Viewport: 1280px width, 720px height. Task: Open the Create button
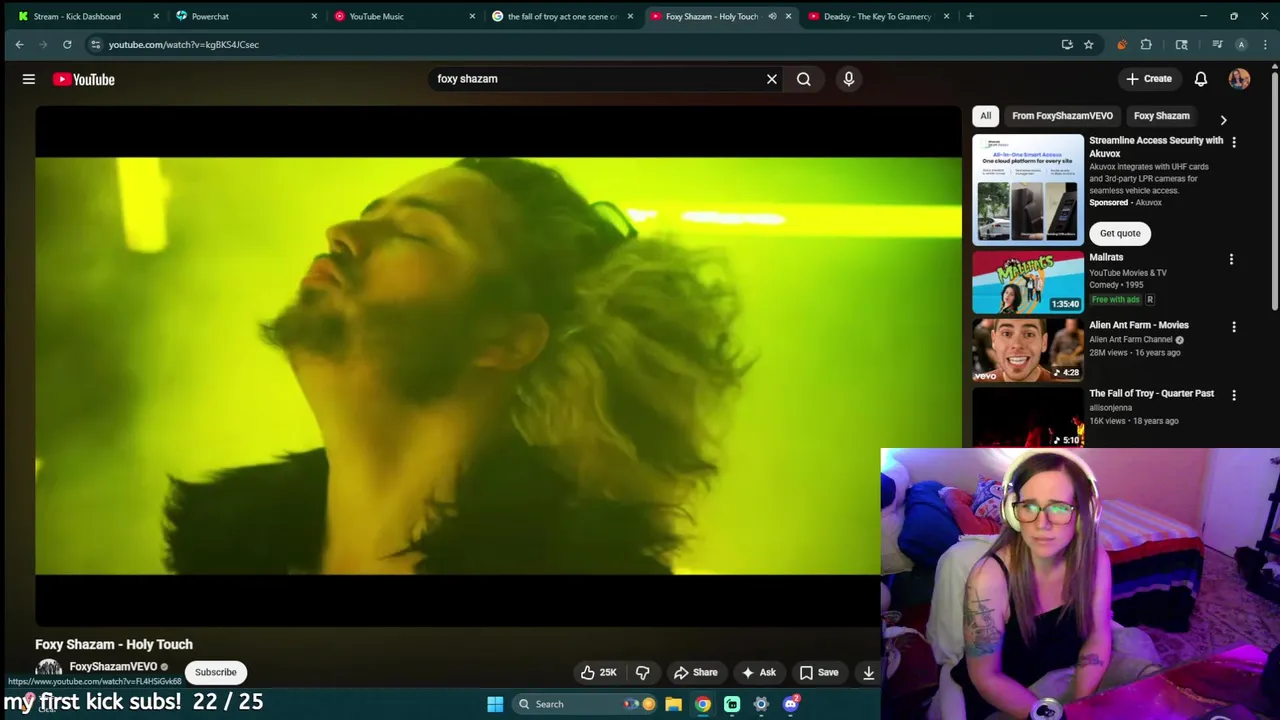(x=1148, y=79)
